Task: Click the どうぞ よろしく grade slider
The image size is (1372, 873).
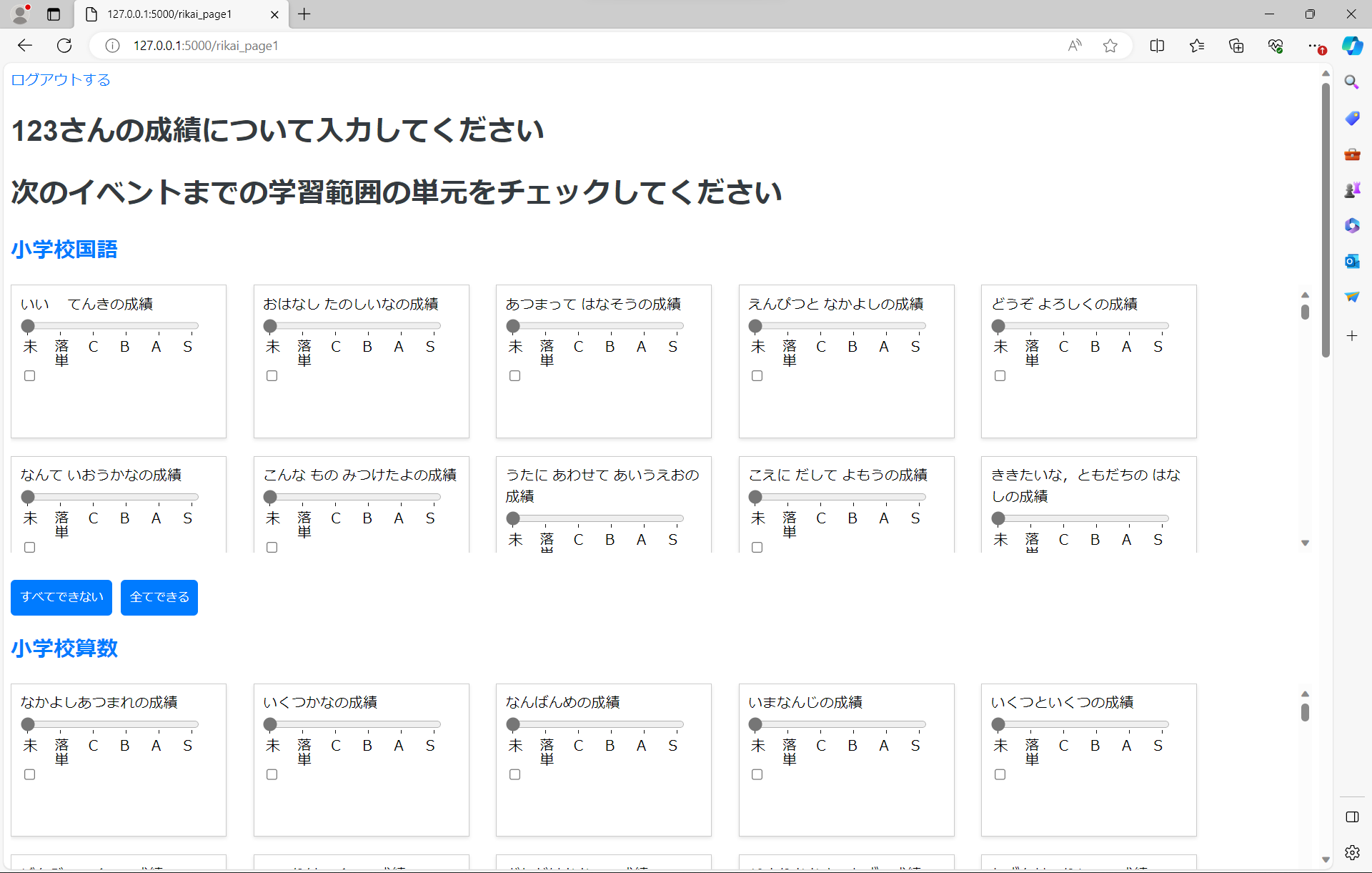Action: click(1083, 326)
